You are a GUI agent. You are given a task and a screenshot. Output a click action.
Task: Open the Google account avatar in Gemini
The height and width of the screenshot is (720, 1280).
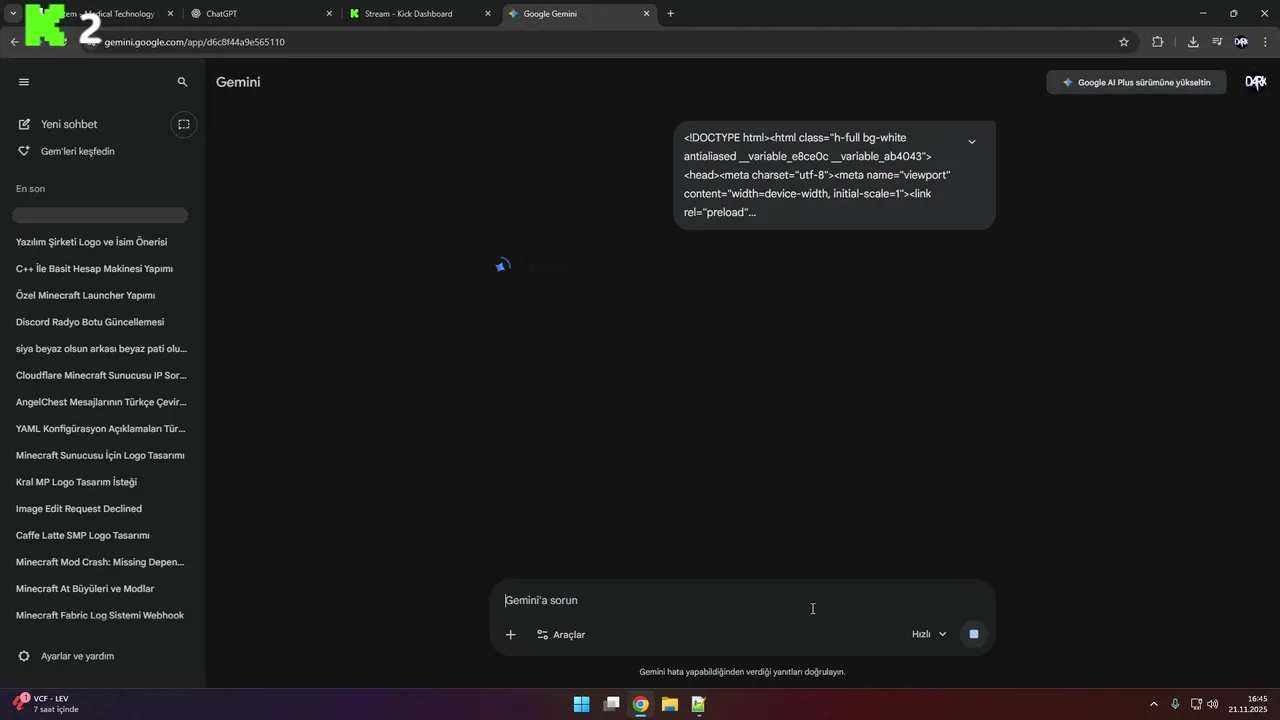tap(1255, 82)
